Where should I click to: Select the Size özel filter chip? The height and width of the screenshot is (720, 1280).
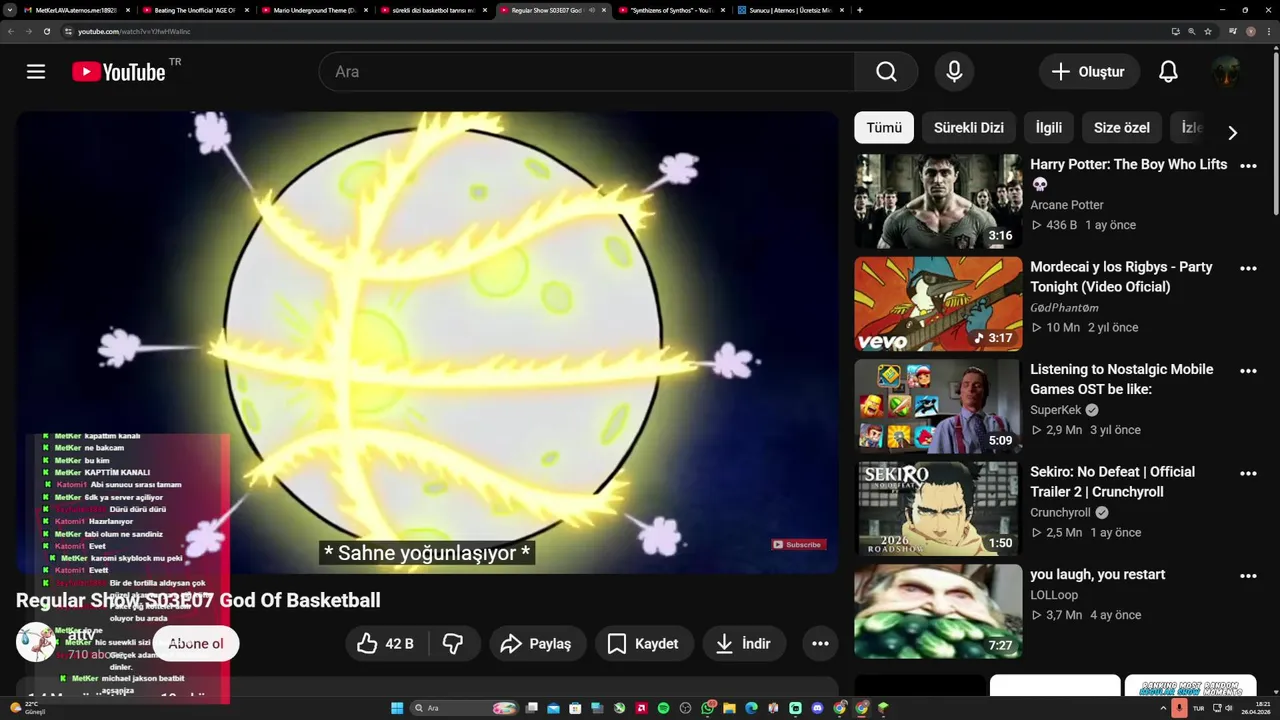tap(1122, 128)
